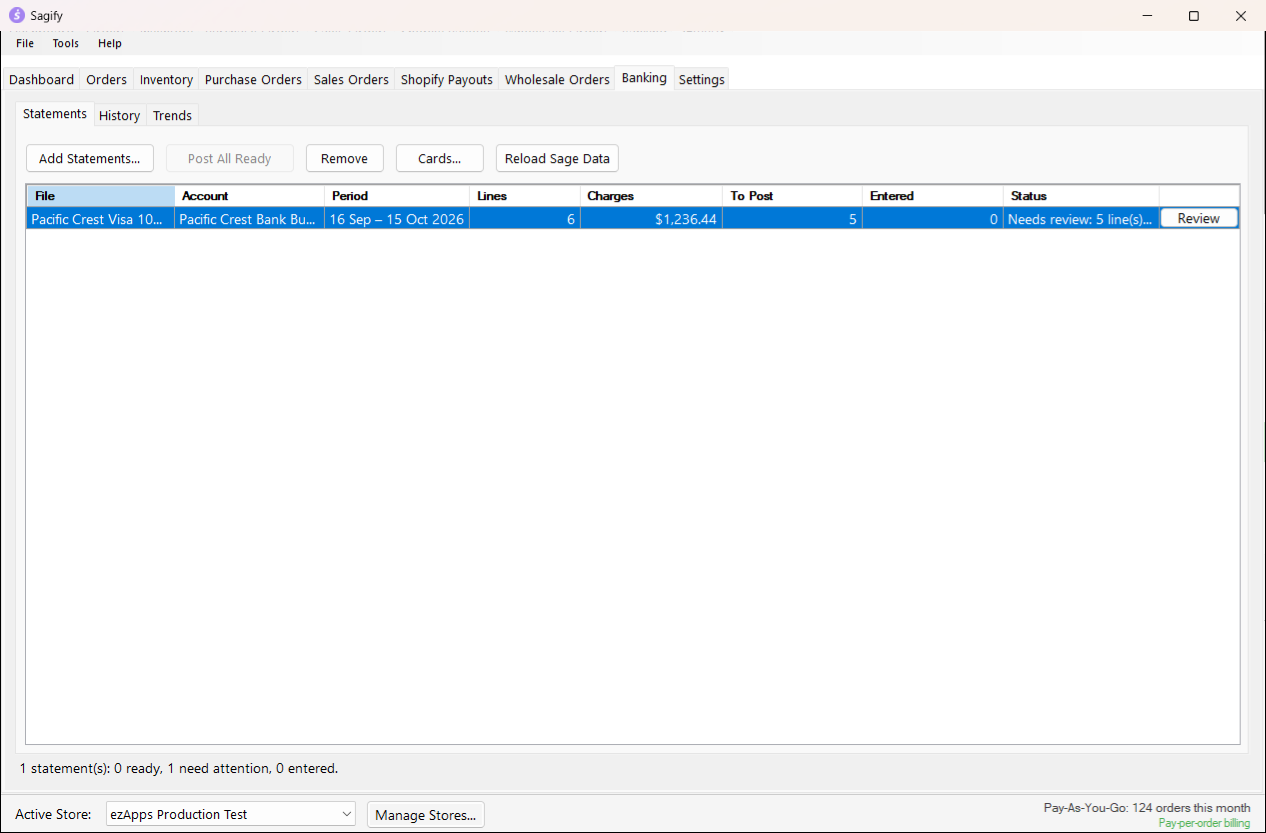Review the Pacific Crest Visa statement

1199,218
